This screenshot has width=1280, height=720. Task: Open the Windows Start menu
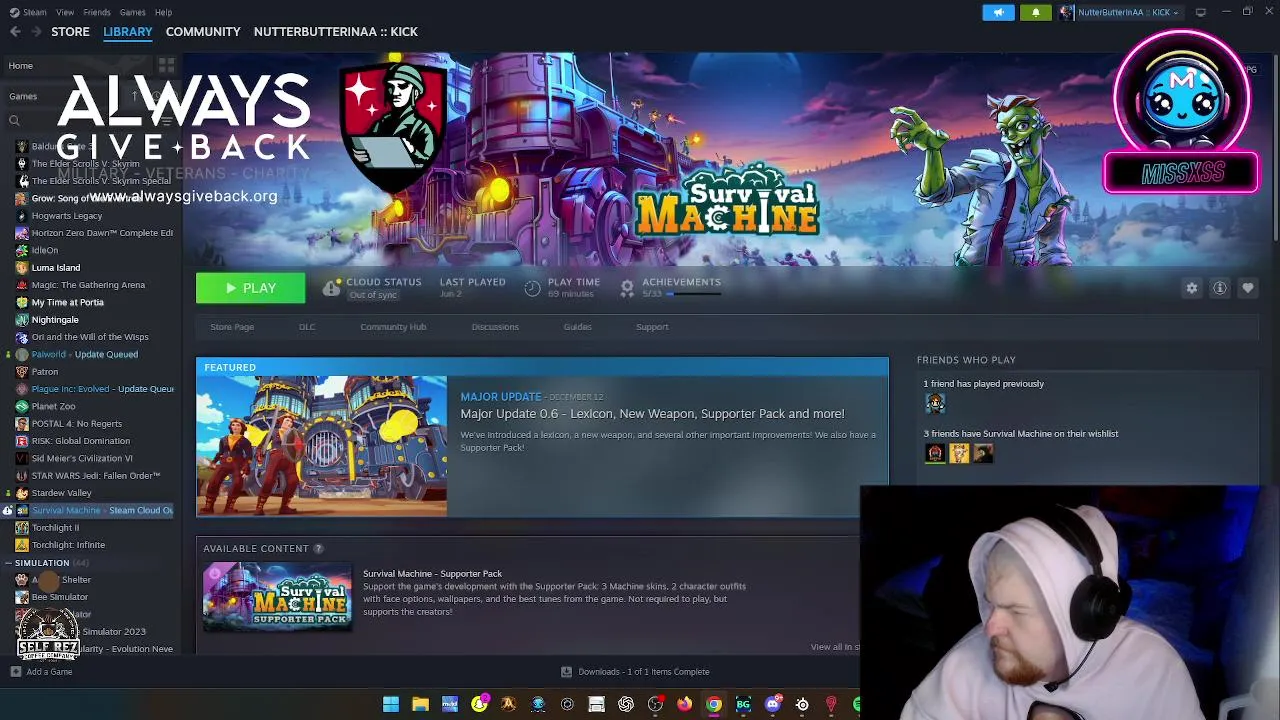click(391, 704)
